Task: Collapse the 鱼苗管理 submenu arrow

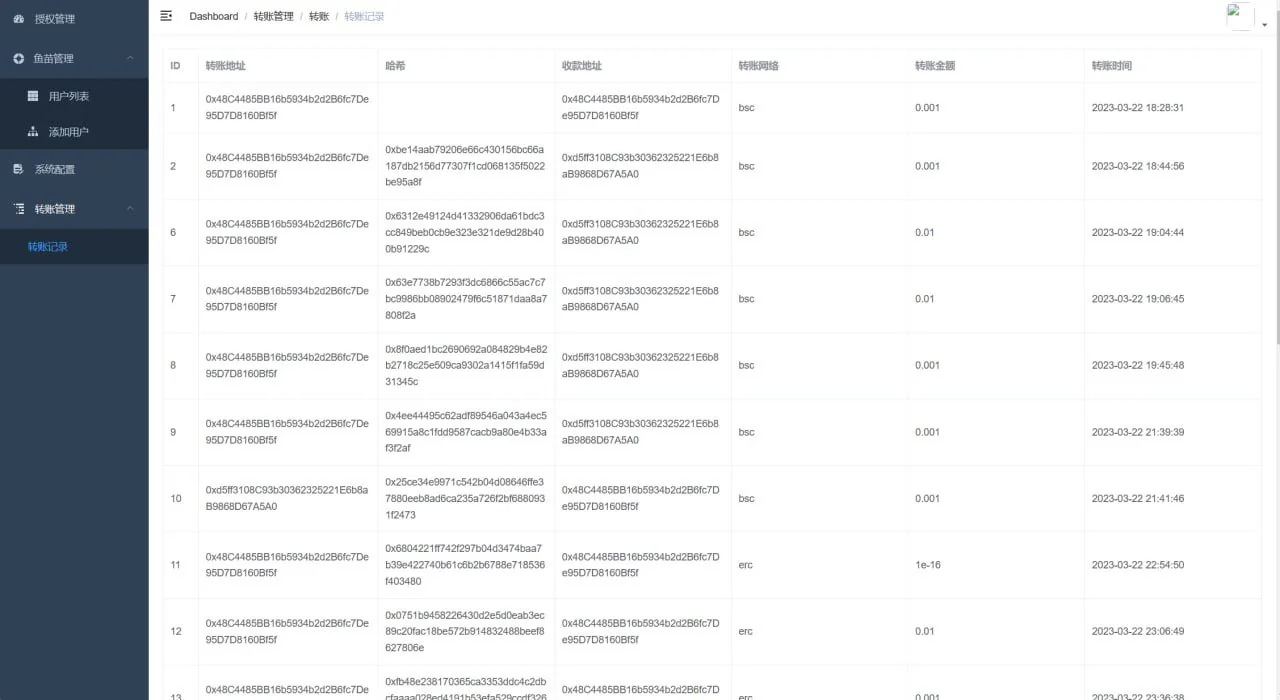Action: coord(130,59)
